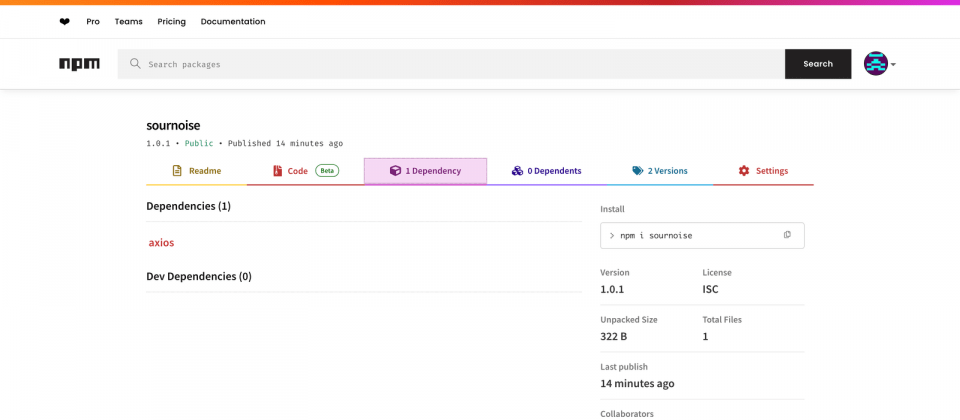Click the Search button
Screen dimensions: 960x420
click(x=818, y=64)
